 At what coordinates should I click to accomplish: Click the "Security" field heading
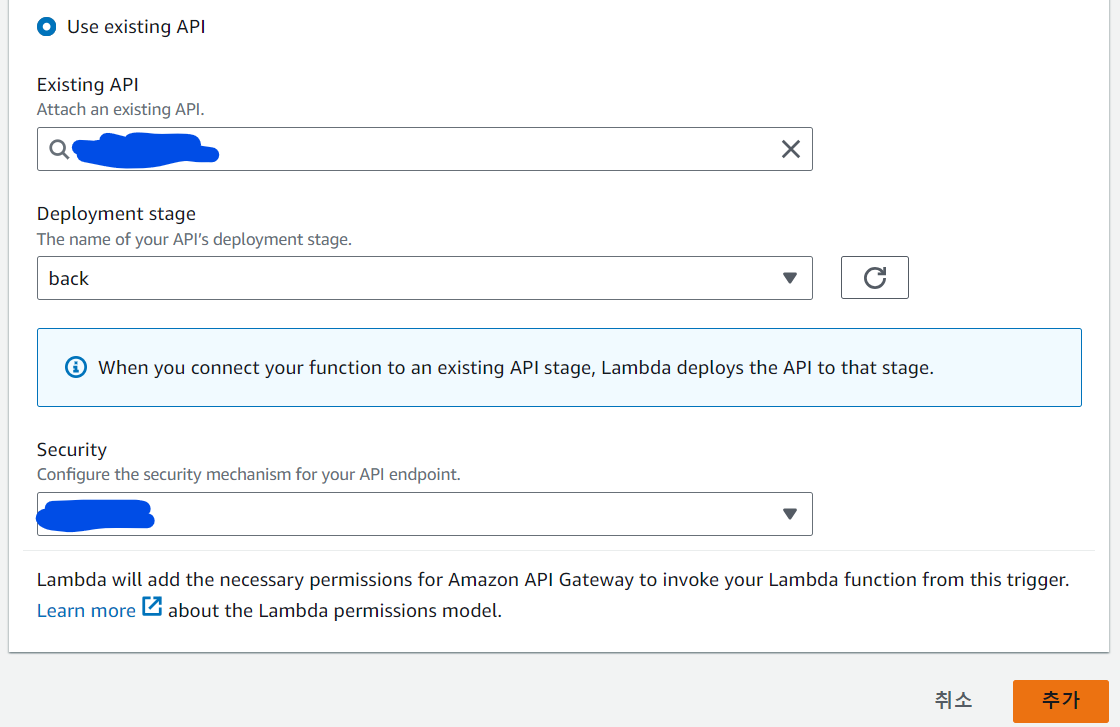(x=72, y=450)
